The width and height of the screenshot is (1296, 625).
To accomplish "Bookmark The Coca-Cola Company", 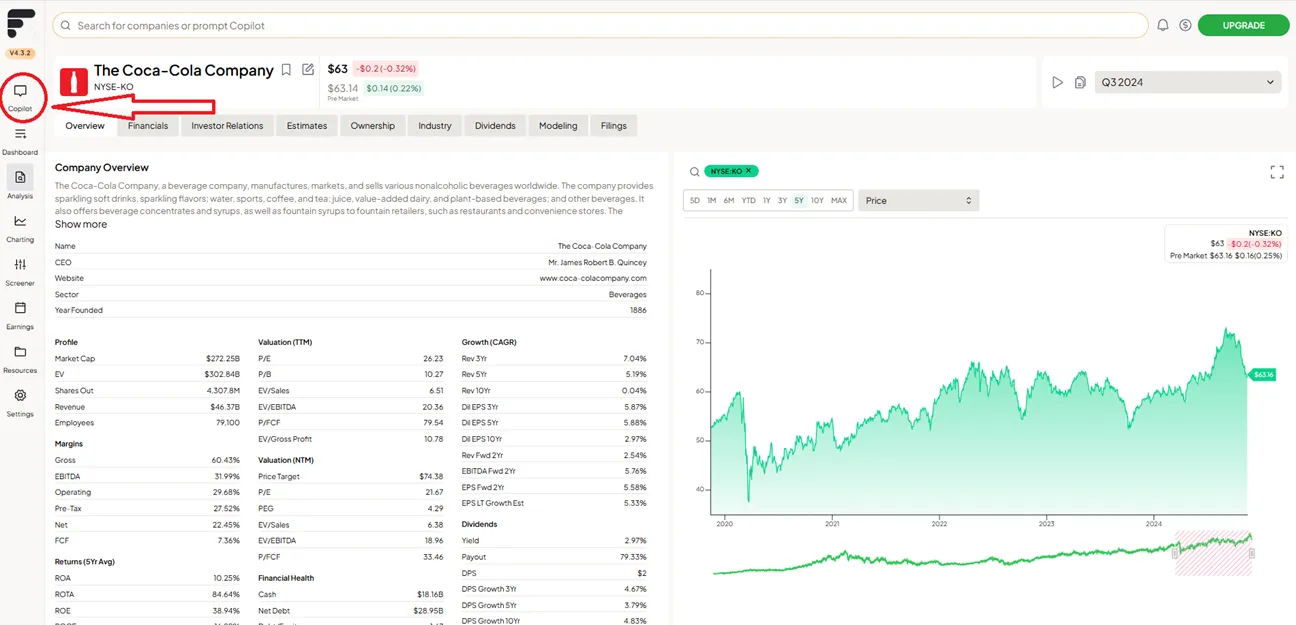I will pos(286,70).
